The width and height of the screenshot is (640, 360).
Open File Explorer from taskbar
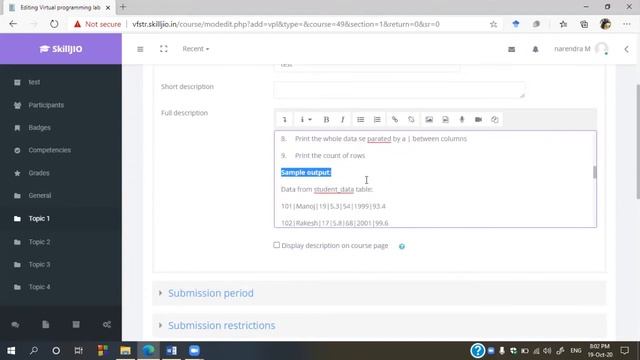(125, 351)
